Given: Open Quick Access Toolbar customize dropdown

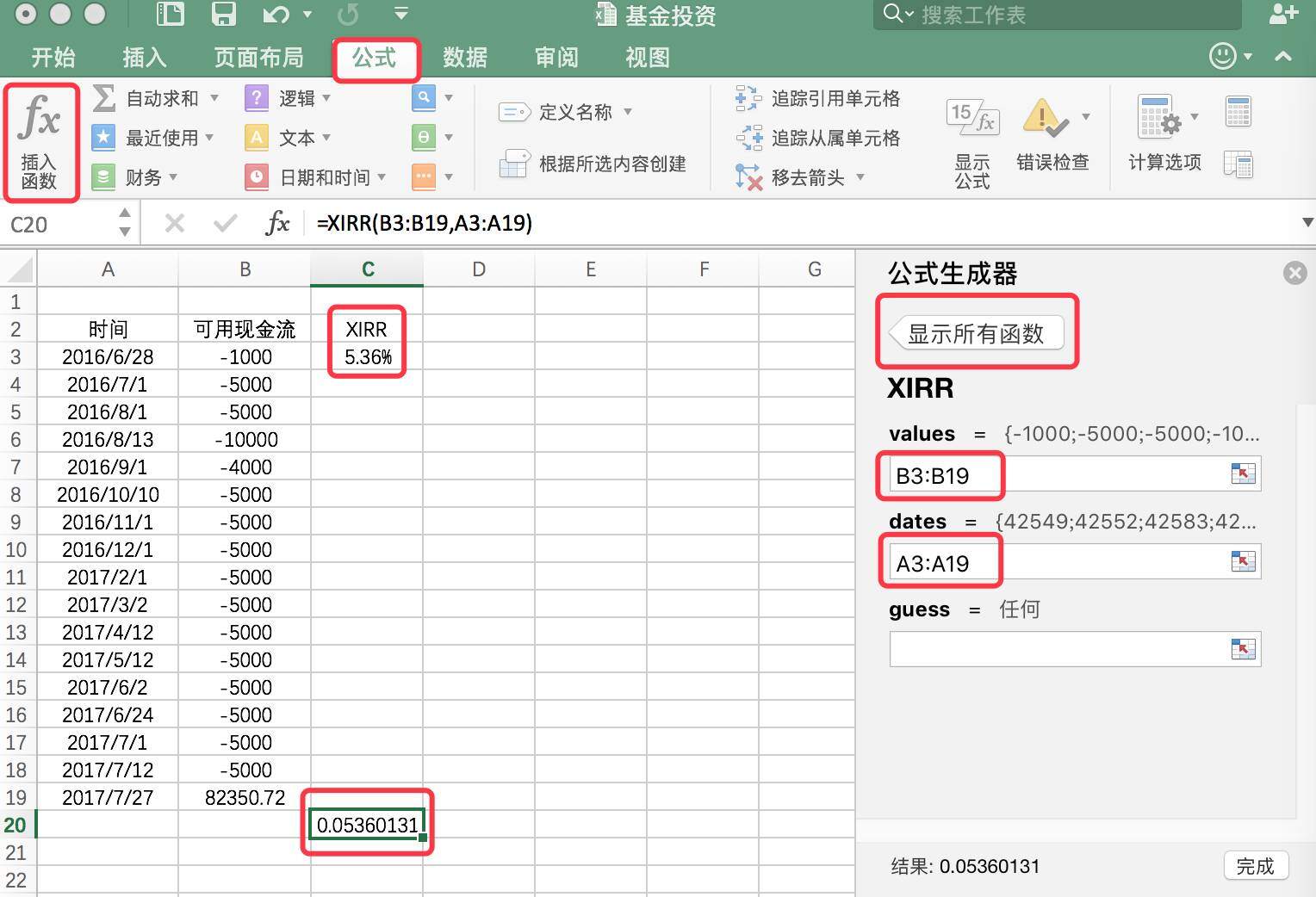Looking at the screenshot, I should [401, 14].
